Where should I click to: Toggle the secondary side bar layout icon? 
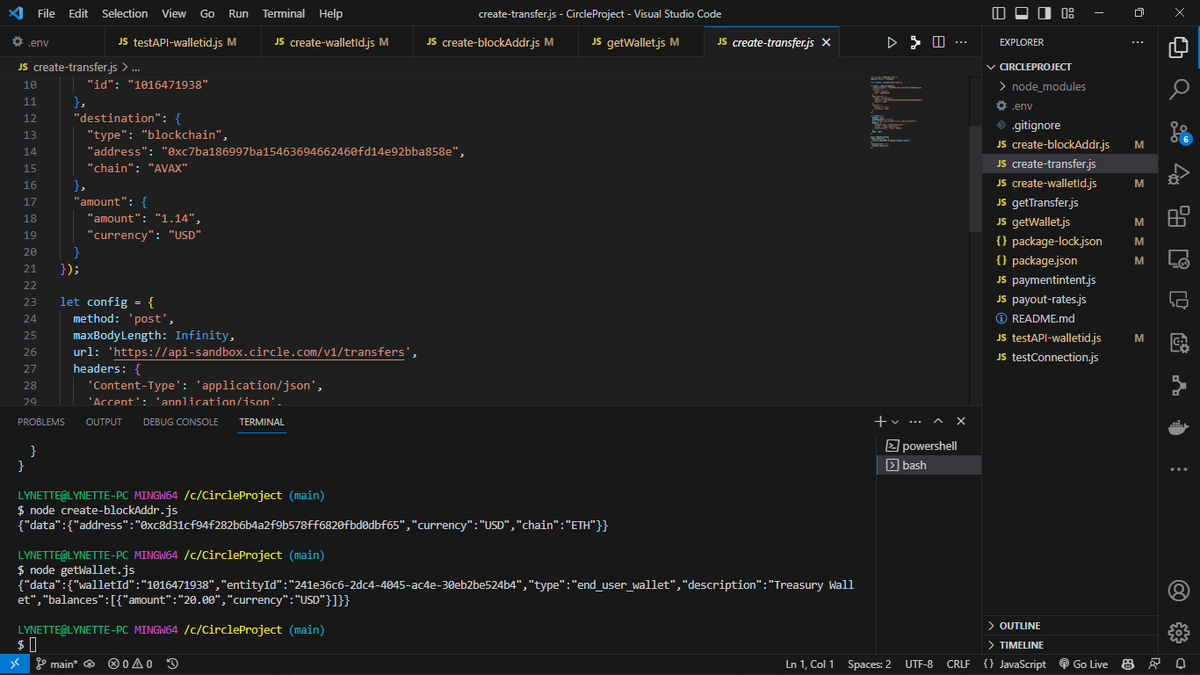click(x=1044, y=13)
